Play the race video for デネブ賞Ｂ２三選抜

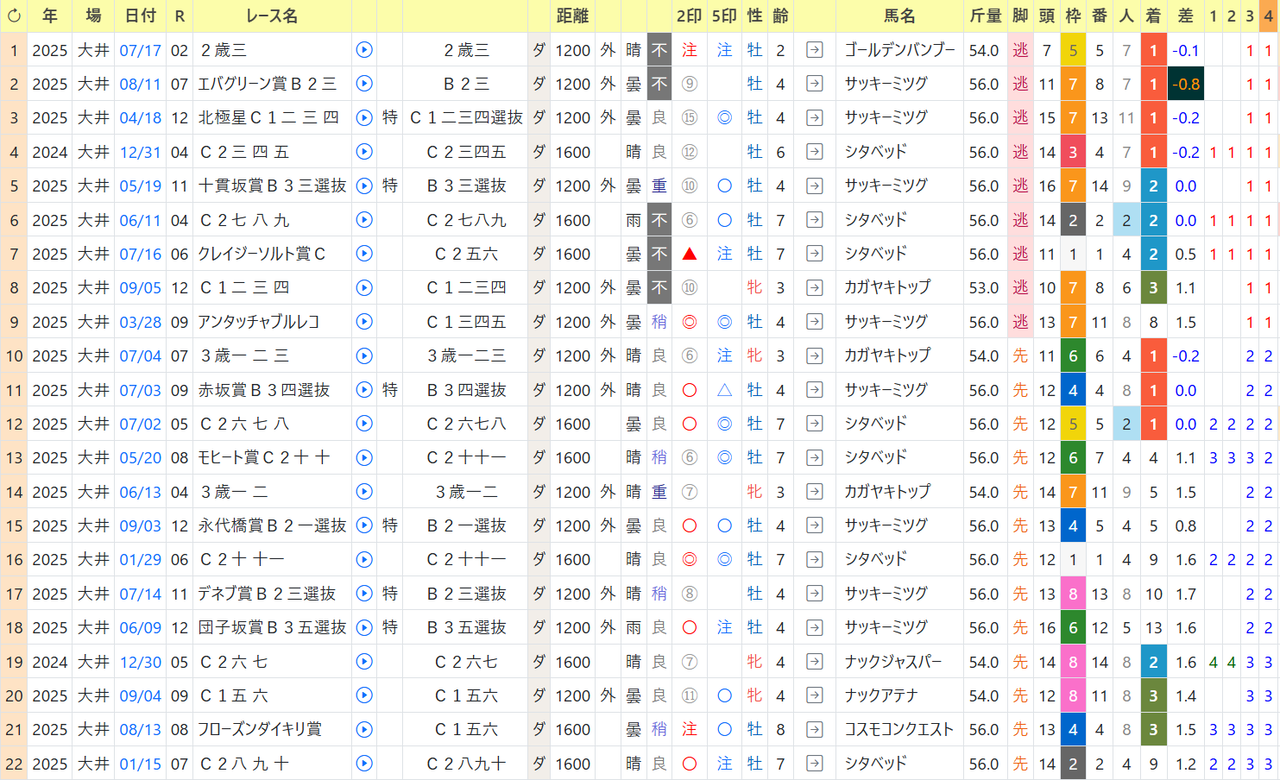pyautogui.click(x=364, y=594)
